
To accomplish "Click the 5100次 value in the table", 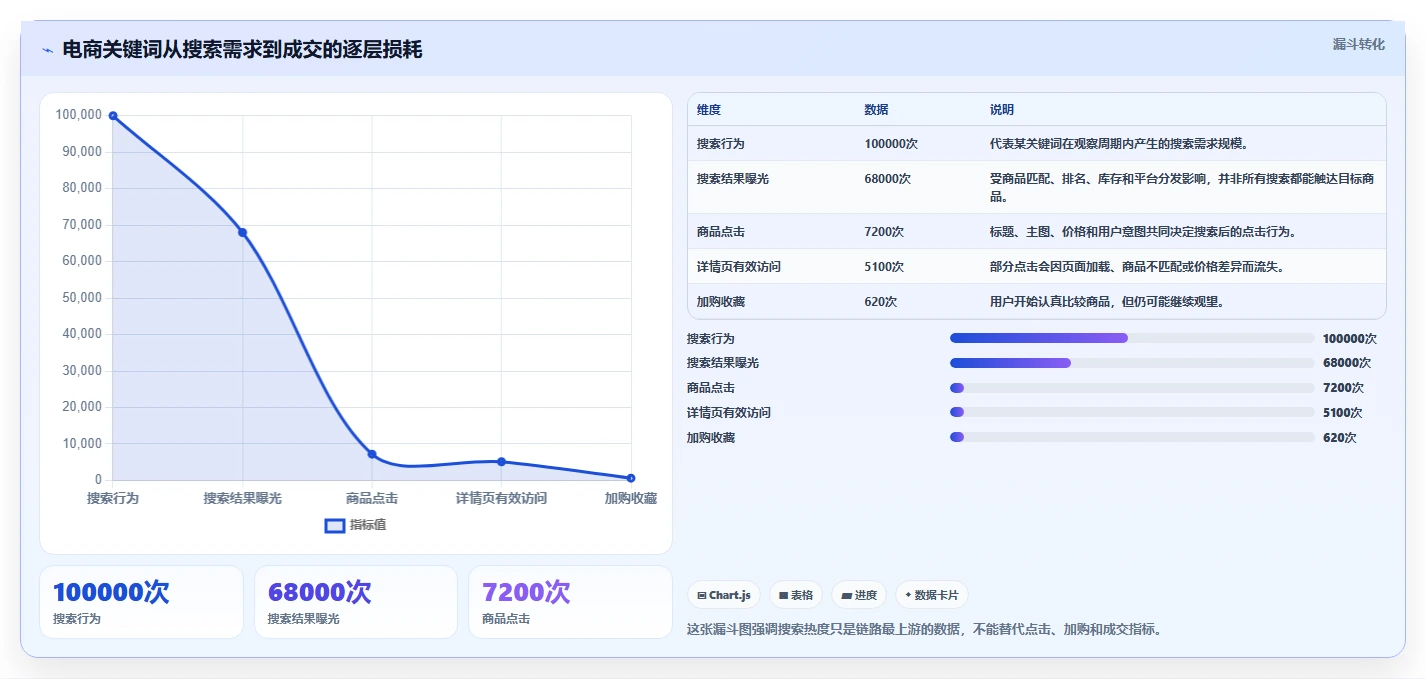I will [x=884, y=267].
